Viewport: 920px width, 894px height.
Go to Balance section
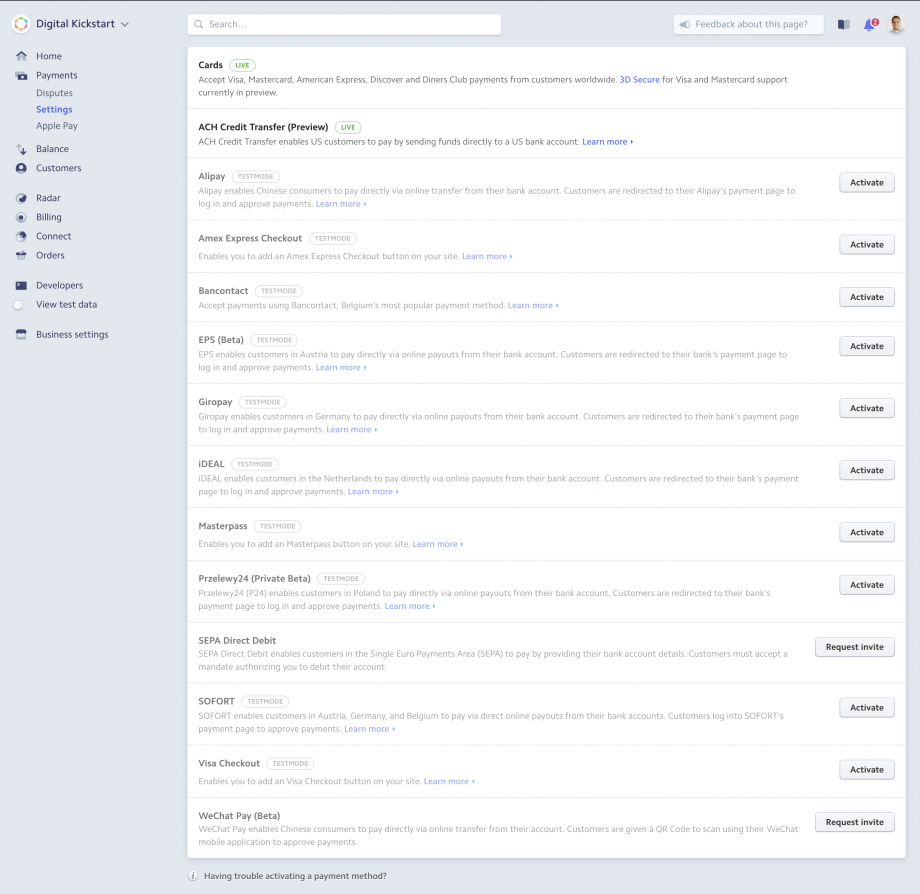(52, 149)
